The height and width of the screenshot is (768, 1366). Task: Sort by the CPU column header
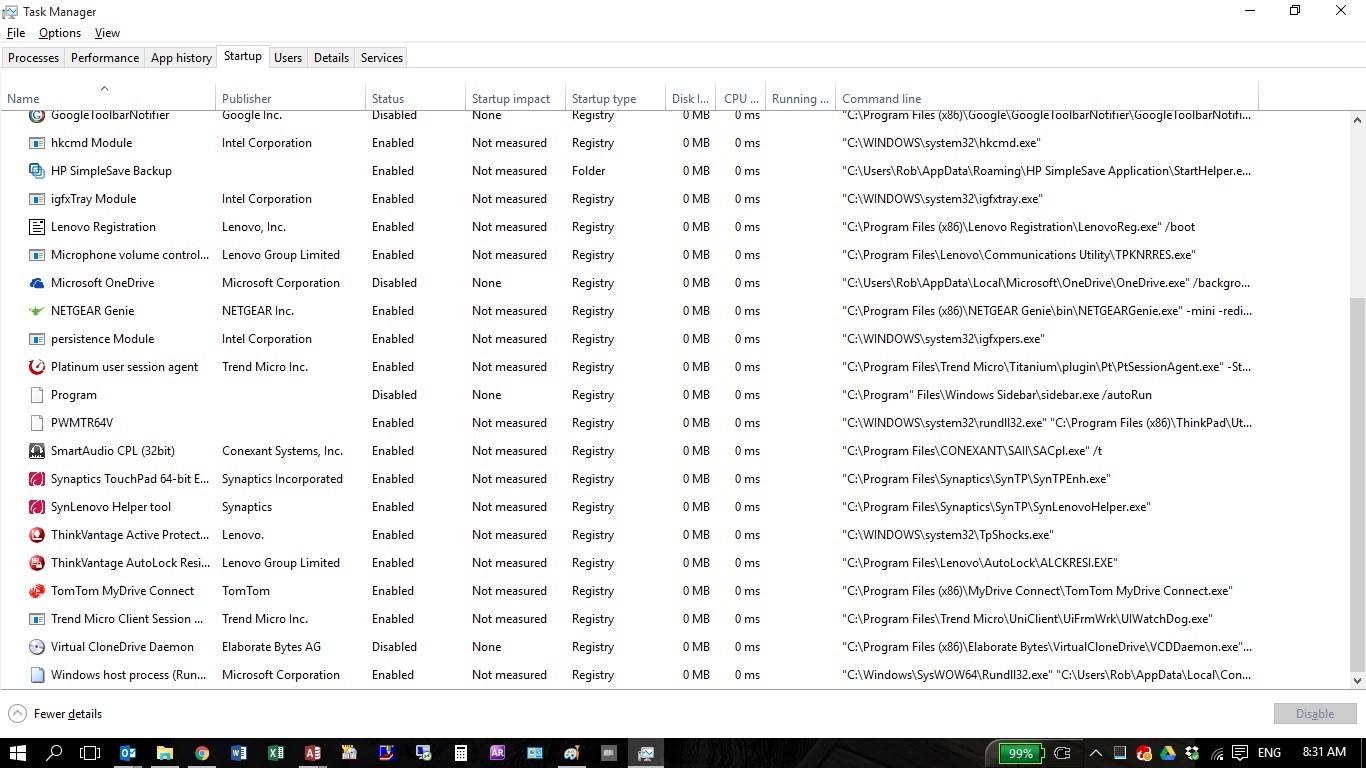coord(741,99)
